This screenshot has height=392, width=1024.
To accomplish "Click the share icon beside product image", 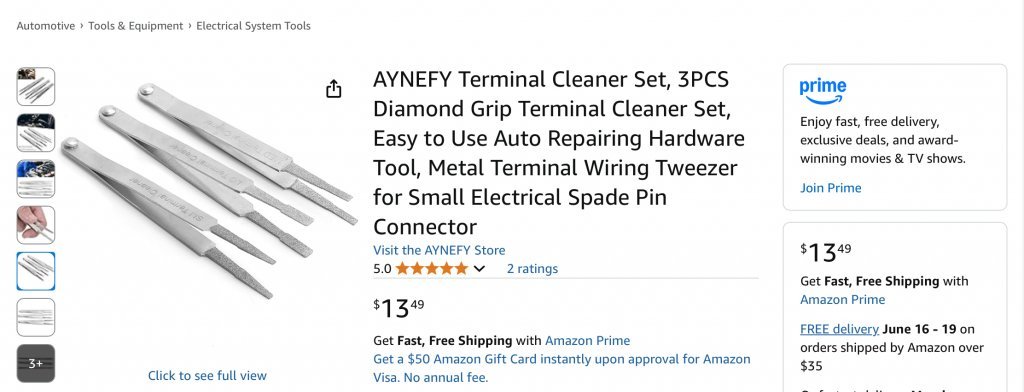I will [x=334, y=89].
